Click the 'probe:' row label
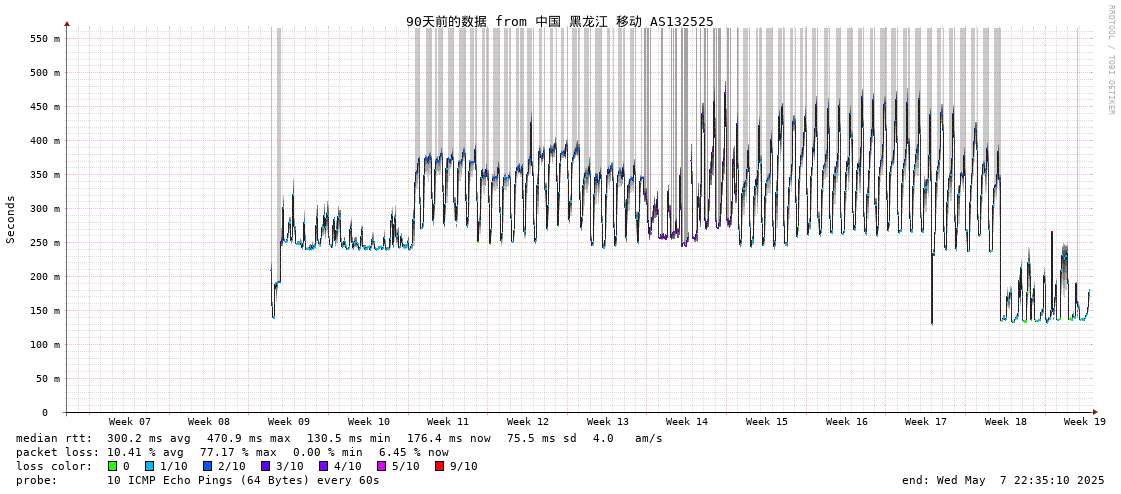 (x=36, y=480)
